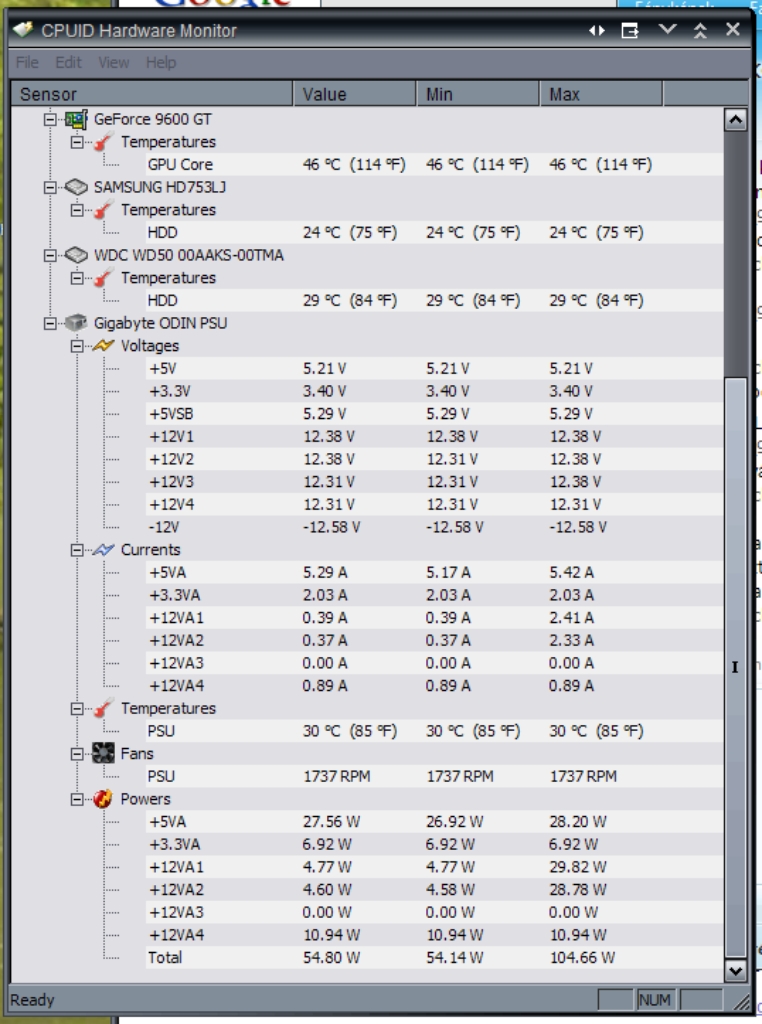
Task: Click the Fans fan icon
Action: coord(103,754)
